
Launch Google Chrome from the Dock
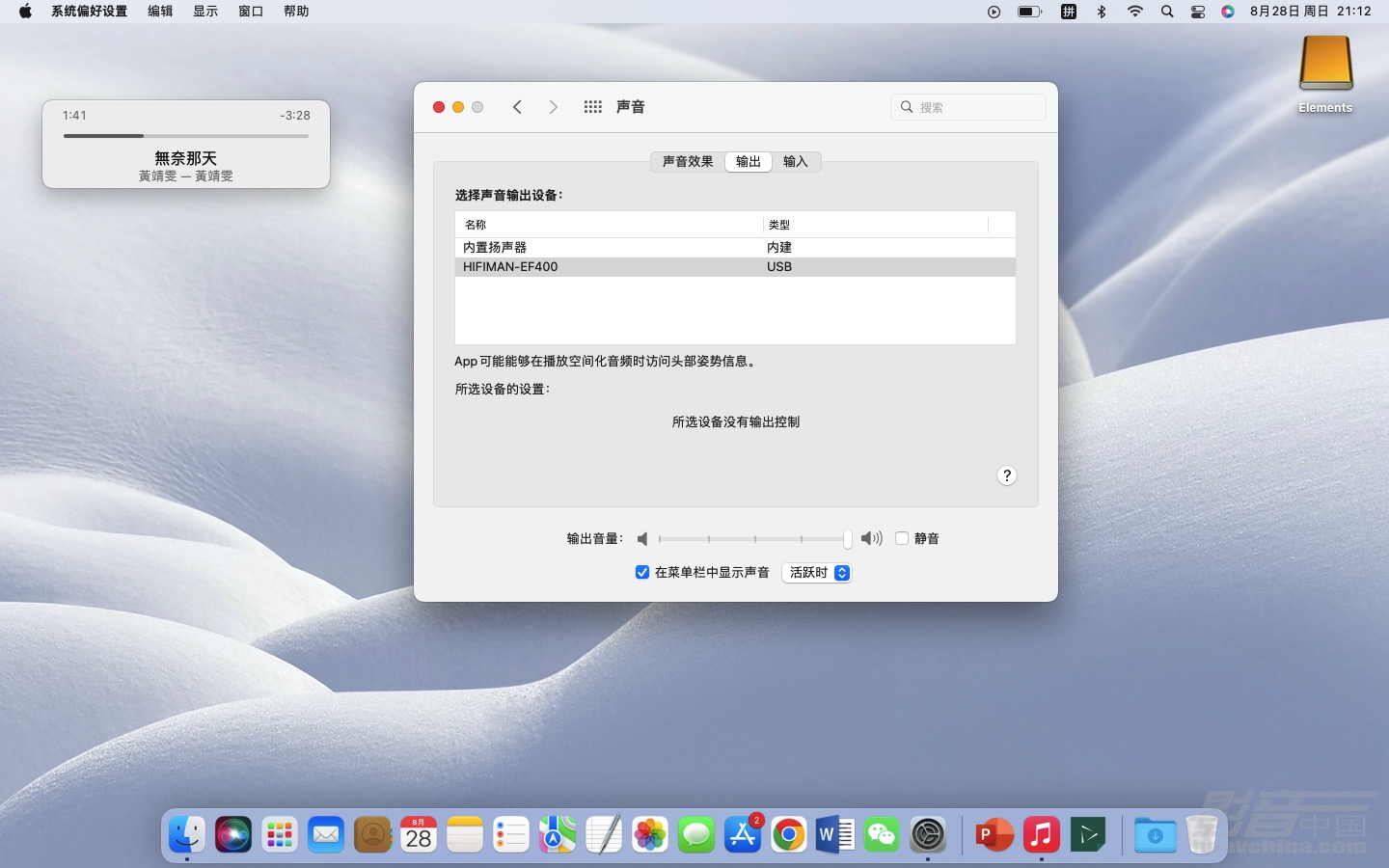click(789, 834)
